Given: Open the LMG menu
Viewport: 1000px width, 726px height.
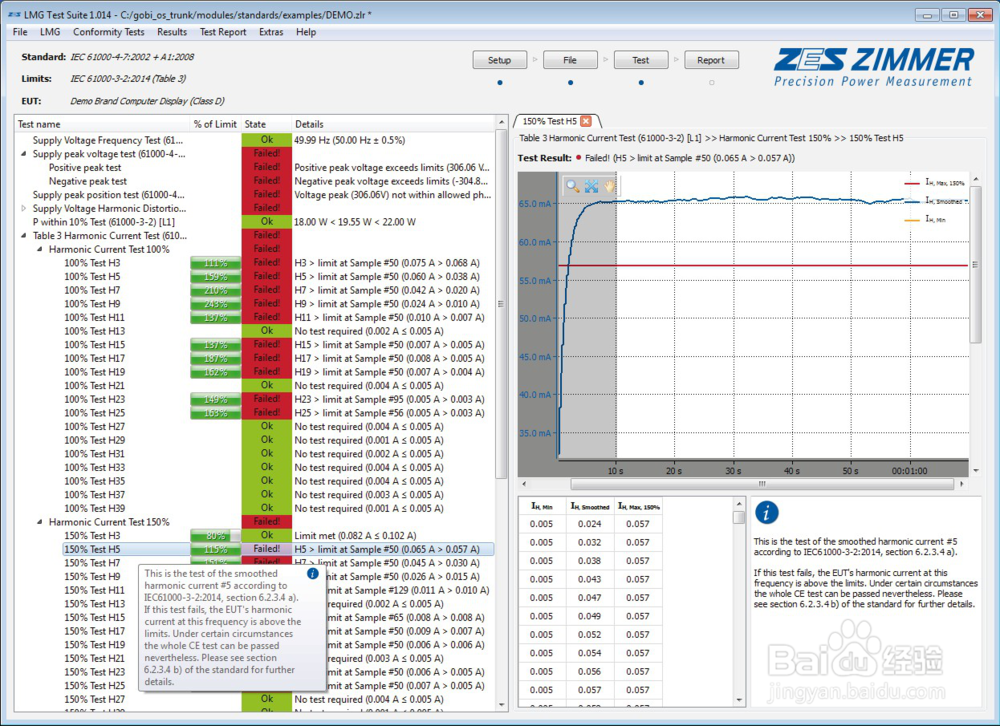Looking at the screenshot, I should tap(50, 32).
